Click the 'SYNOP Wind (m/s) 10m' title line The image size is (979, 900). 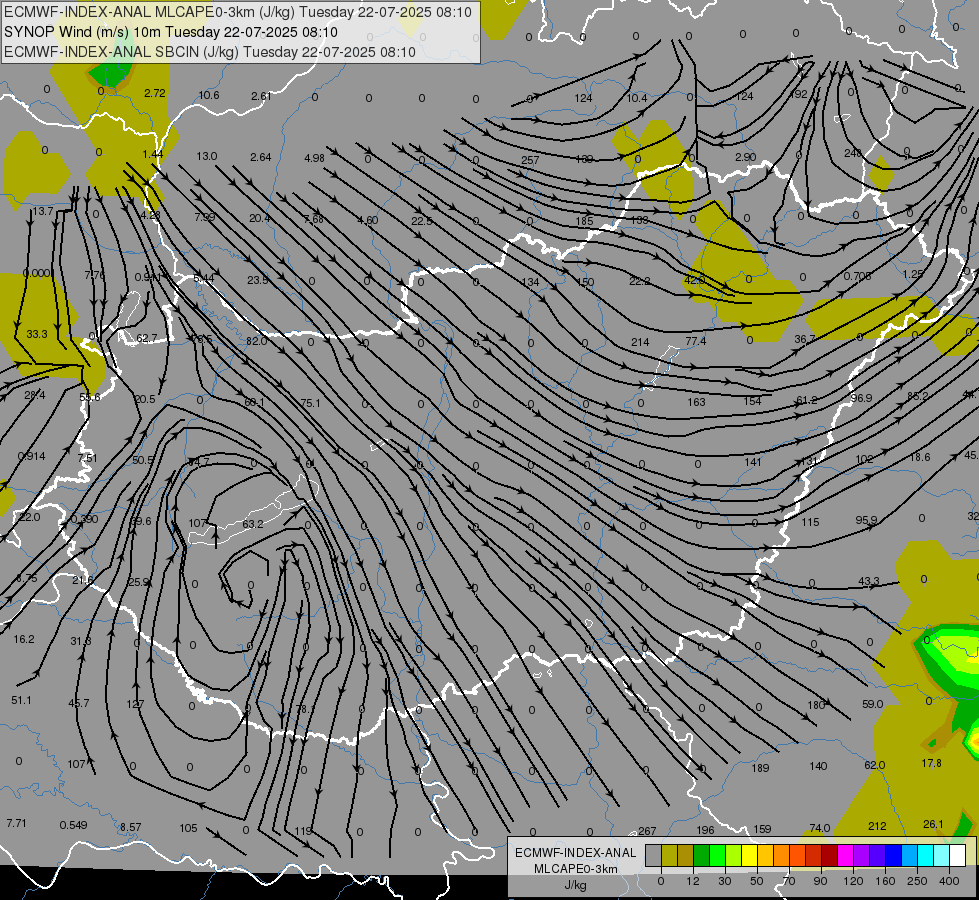171,32
